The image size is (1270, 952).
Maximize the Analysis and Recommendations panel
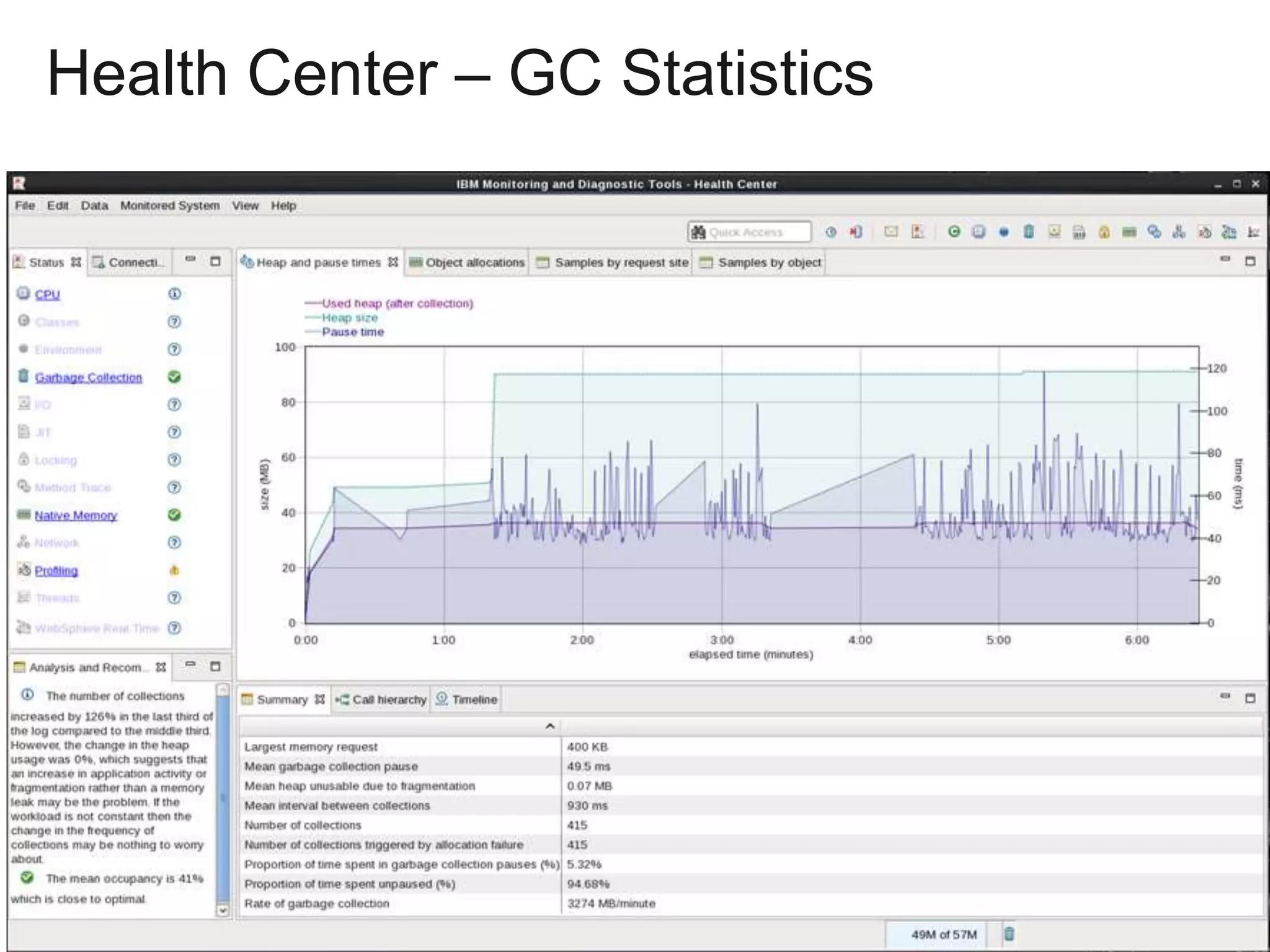tap(215, 666)
